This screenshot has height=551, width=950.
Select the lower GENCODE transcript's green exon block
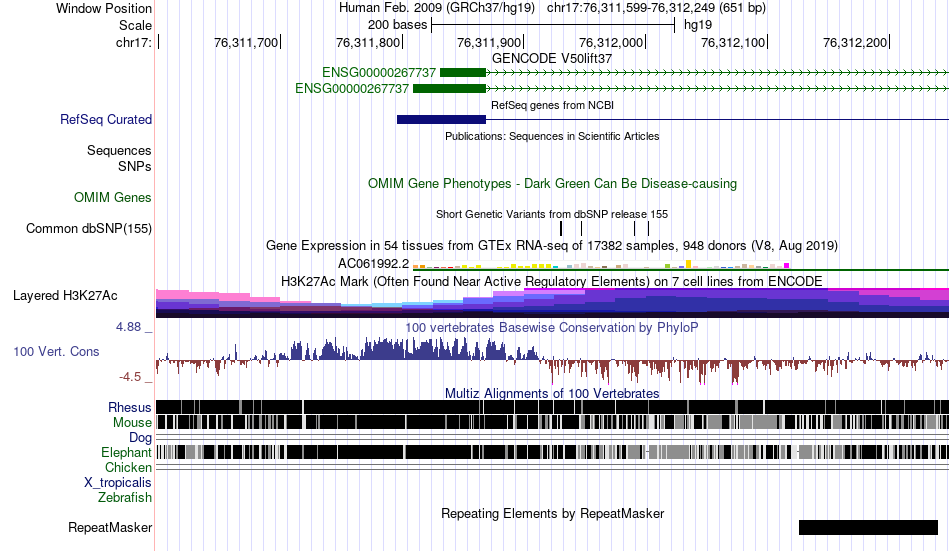coord(449,88)
